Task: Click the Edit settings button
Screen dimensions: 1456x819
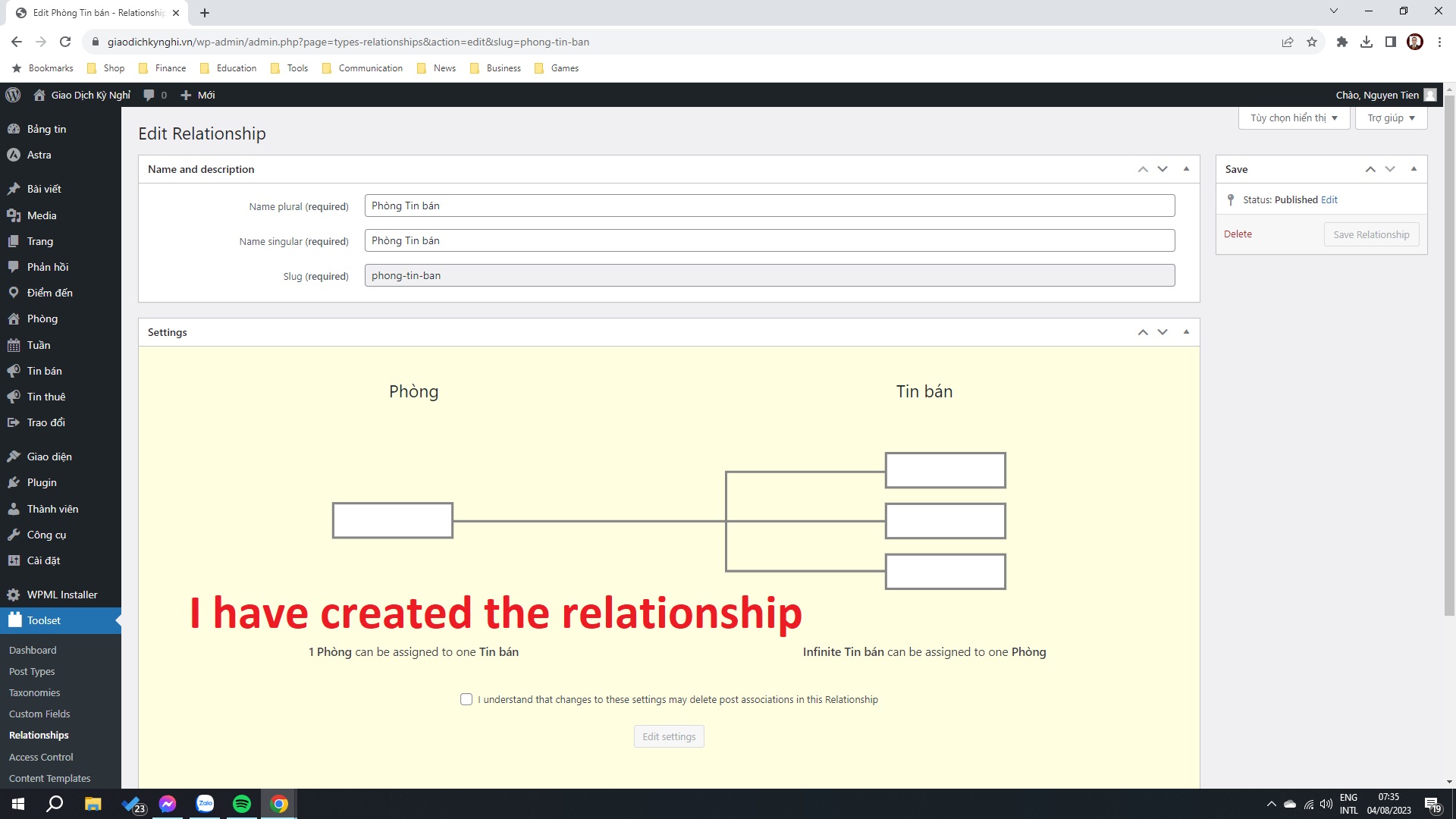Action: tap(669, 736)
